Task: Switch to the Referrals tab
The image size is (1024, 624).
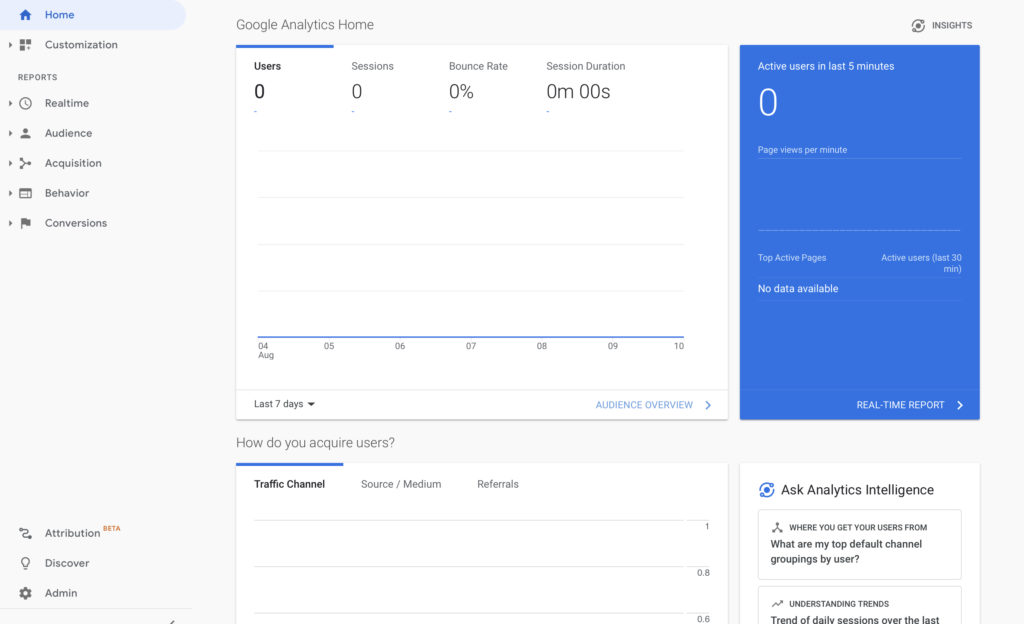Action: (x=498, y=484)
